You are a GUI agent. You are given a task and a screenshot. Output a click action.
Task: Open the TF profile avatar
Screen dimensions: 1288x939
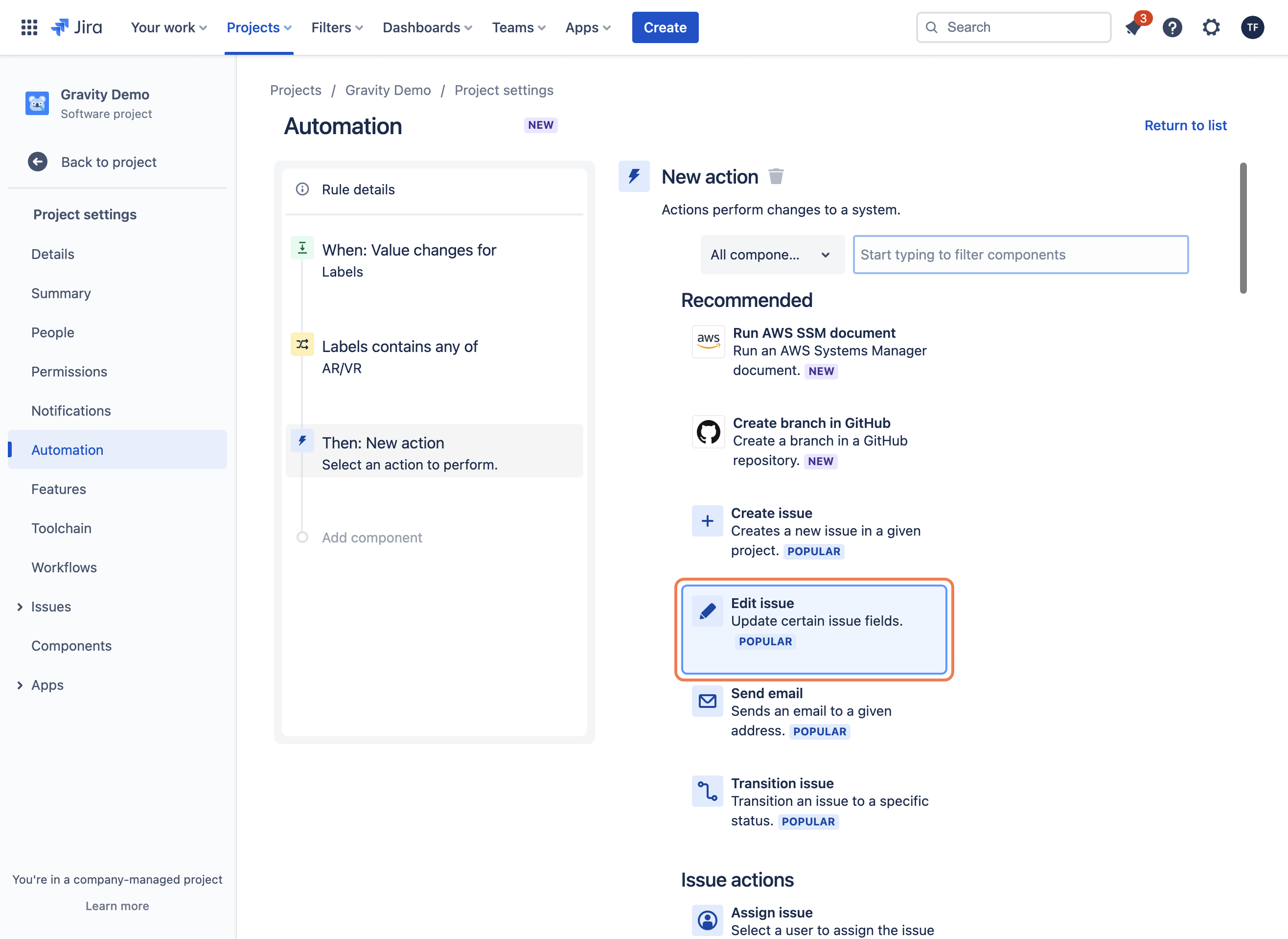(x=1252, y=27)
